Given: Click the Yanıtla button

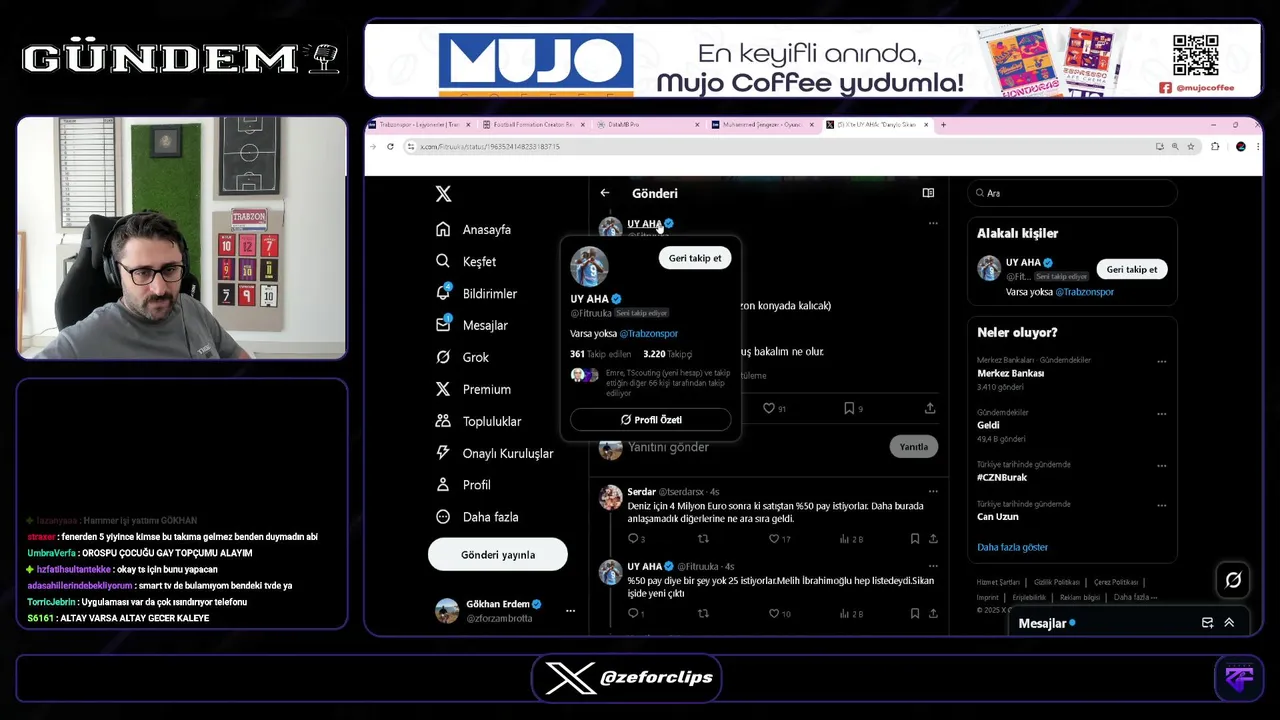Looking at the screenshot, I should tap(913, 447).
